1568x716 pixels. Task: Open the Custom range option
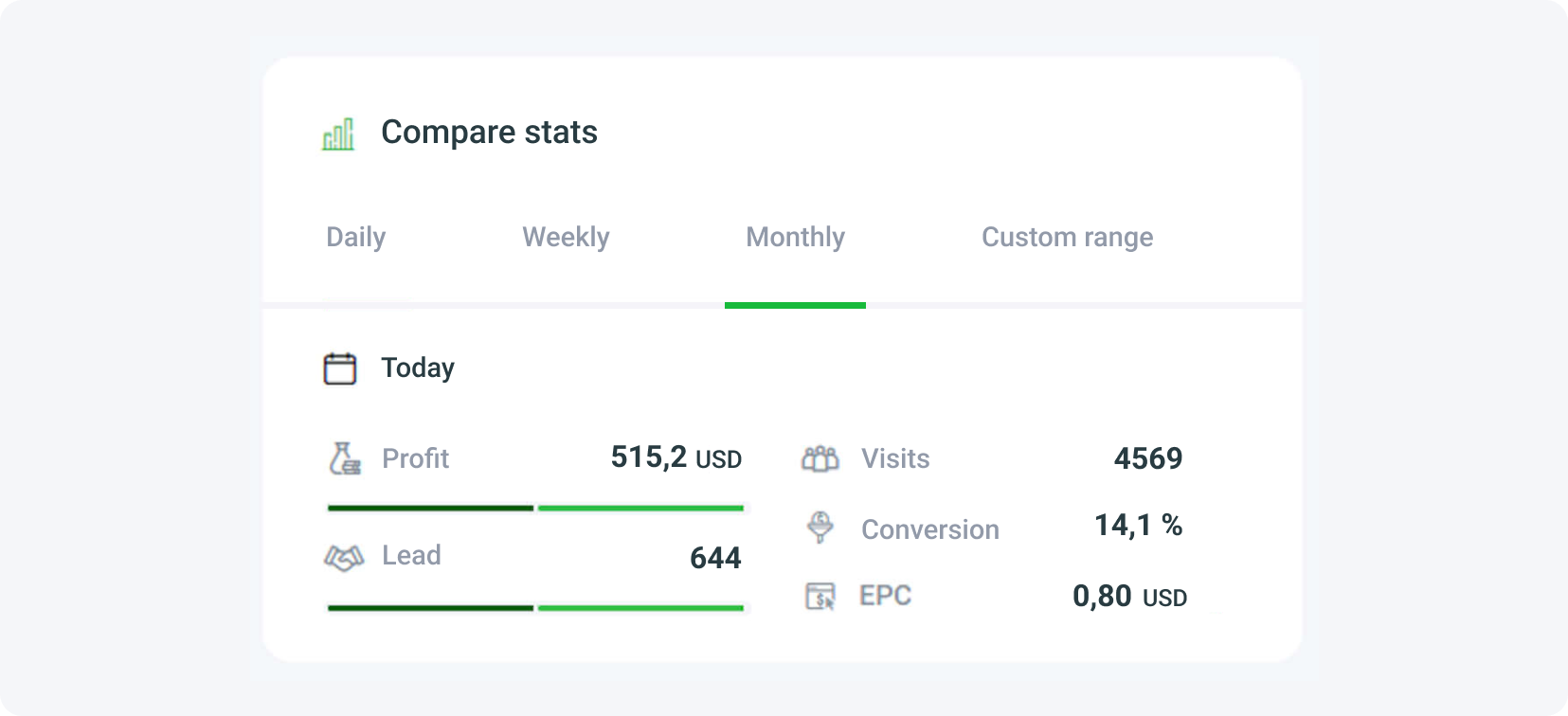[x=1067, y=237]
